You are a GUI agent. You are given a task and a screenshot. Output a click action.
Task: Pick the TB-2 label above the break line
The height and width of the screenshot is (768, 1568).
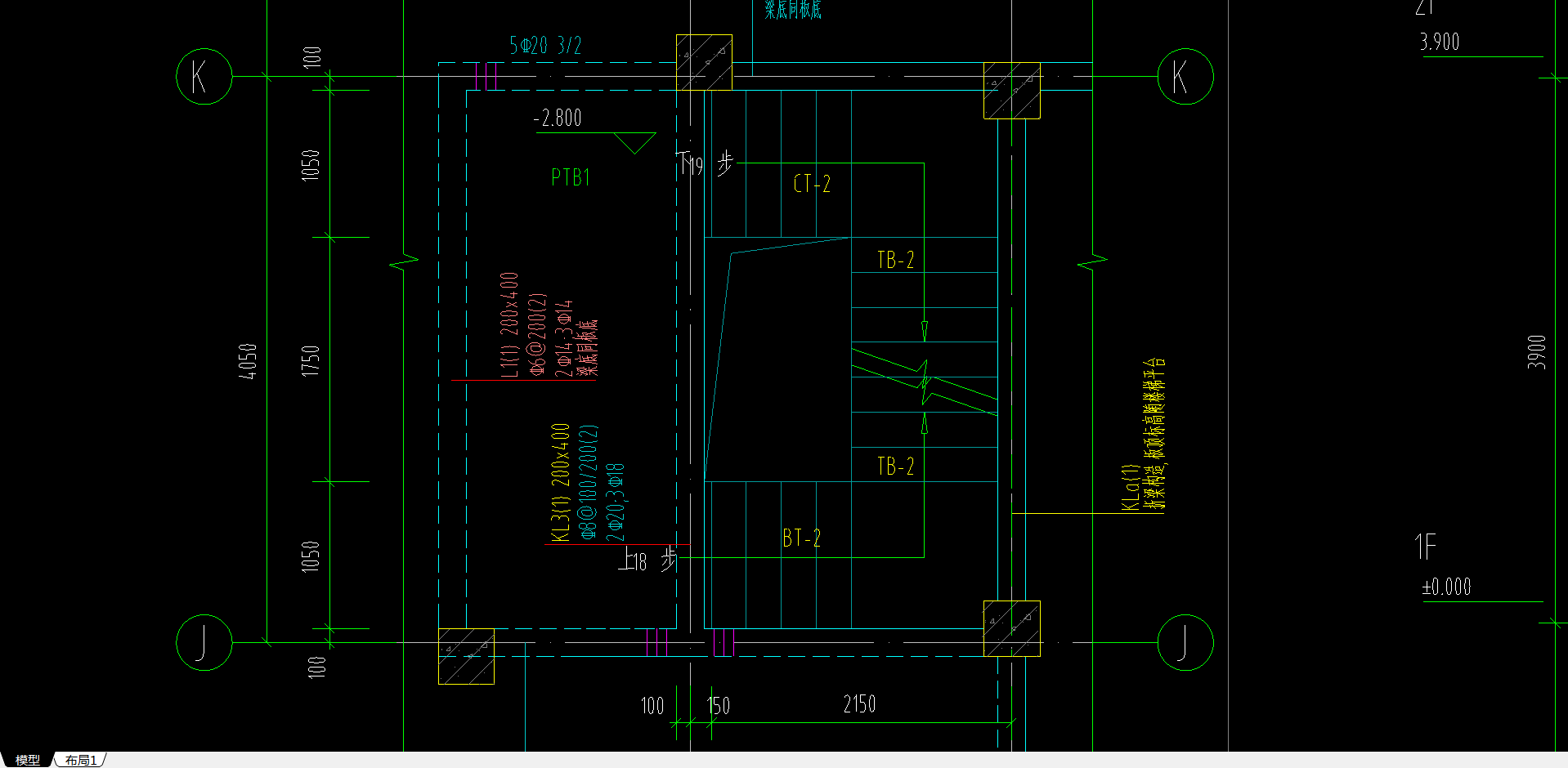coord(896,260)
